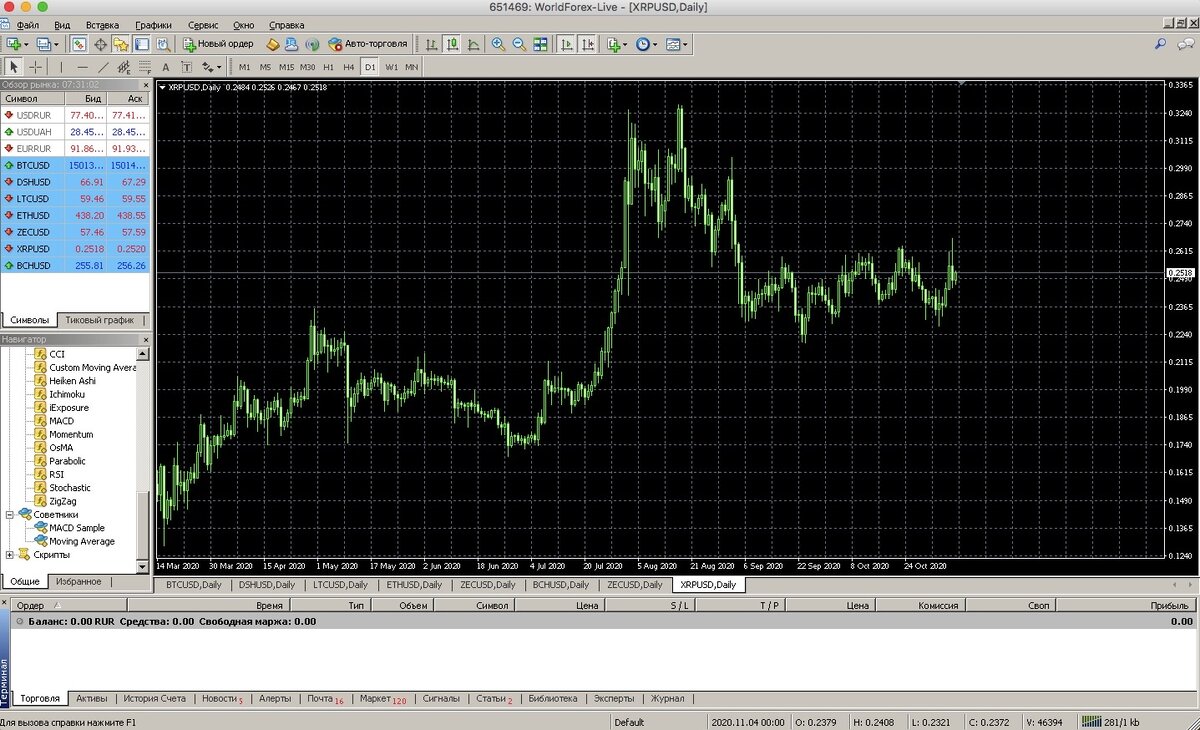
Task: Select the candlestick chart type icon
Action: (452, 44)
